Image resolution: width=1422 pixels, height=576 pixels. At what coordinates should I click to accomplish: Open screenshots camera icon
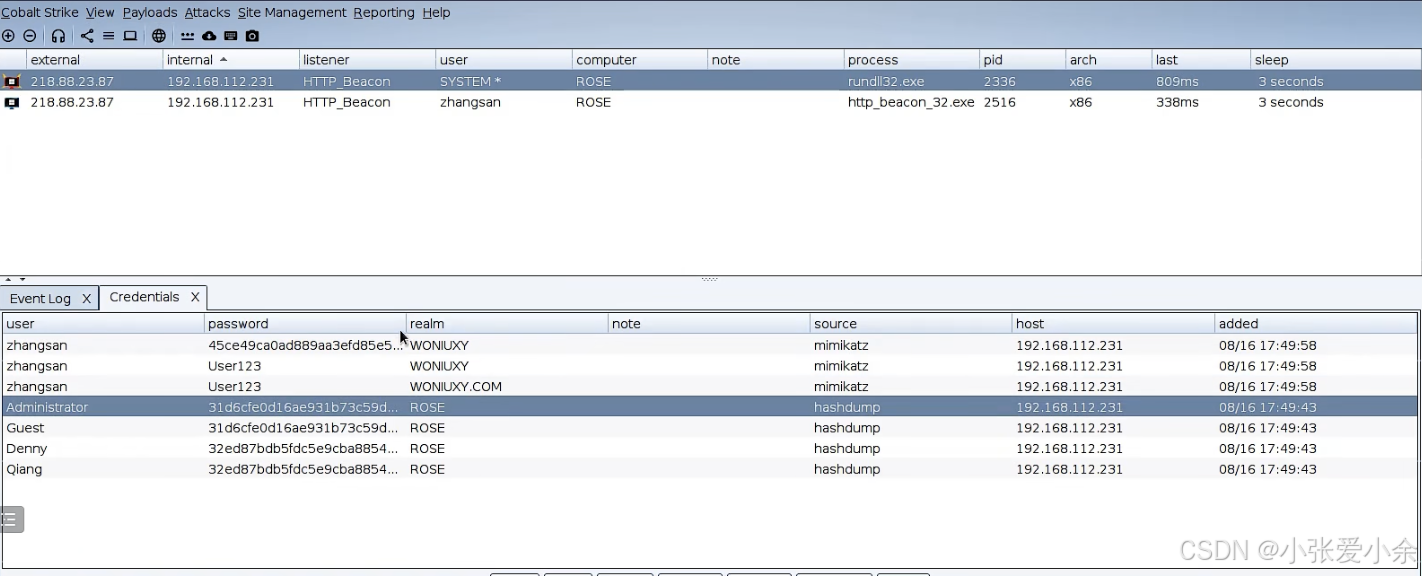coord(252,36)
